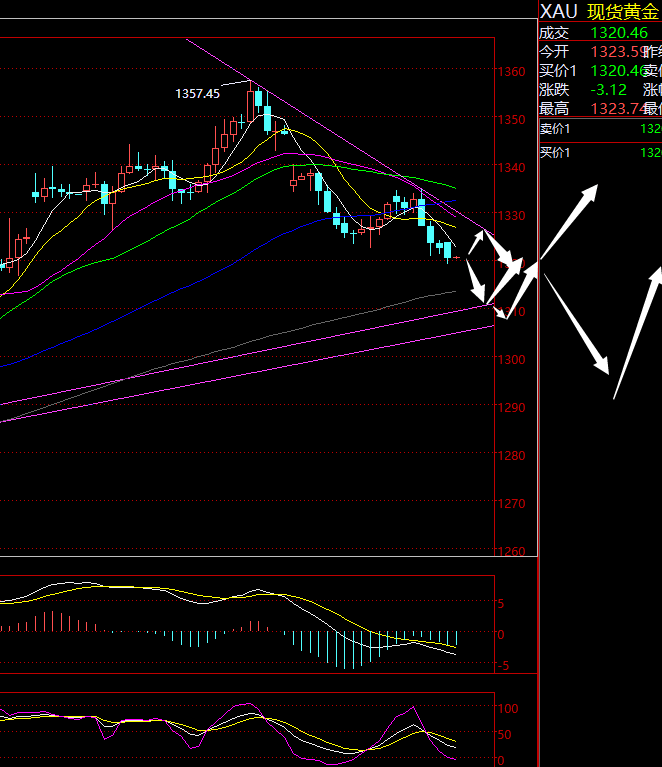This screenshot has width=662, height=767.
Task: Click the 1330 price axis label
Action: [x=511, y=216]
